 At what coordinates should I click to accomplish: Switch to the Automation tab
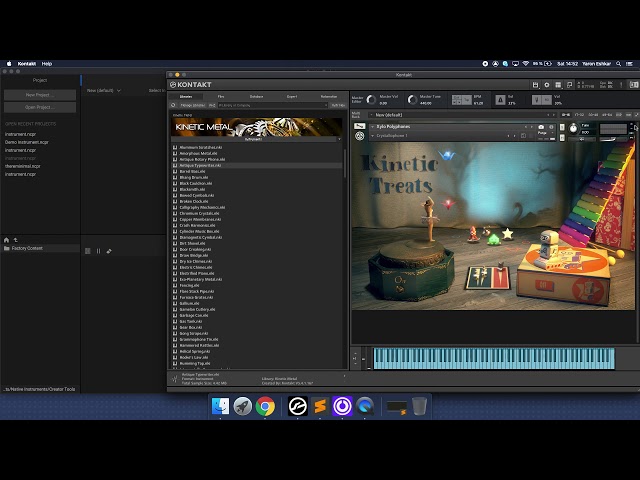click(329, 97)
